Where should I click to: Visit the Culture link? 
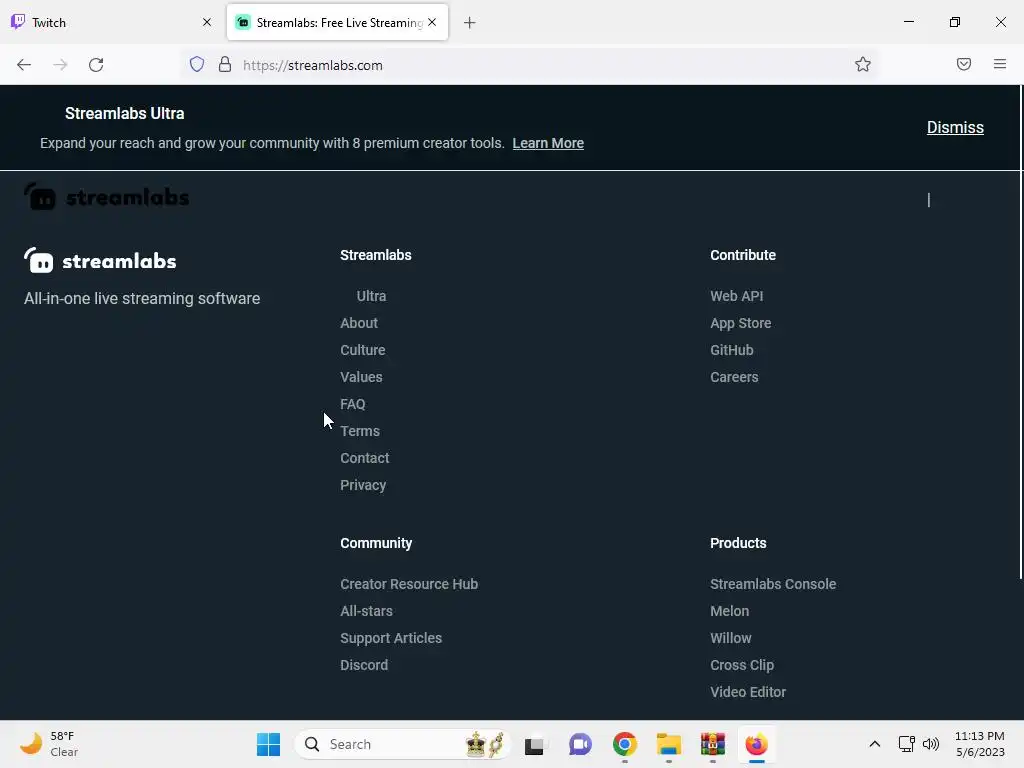tap(362, 350)
